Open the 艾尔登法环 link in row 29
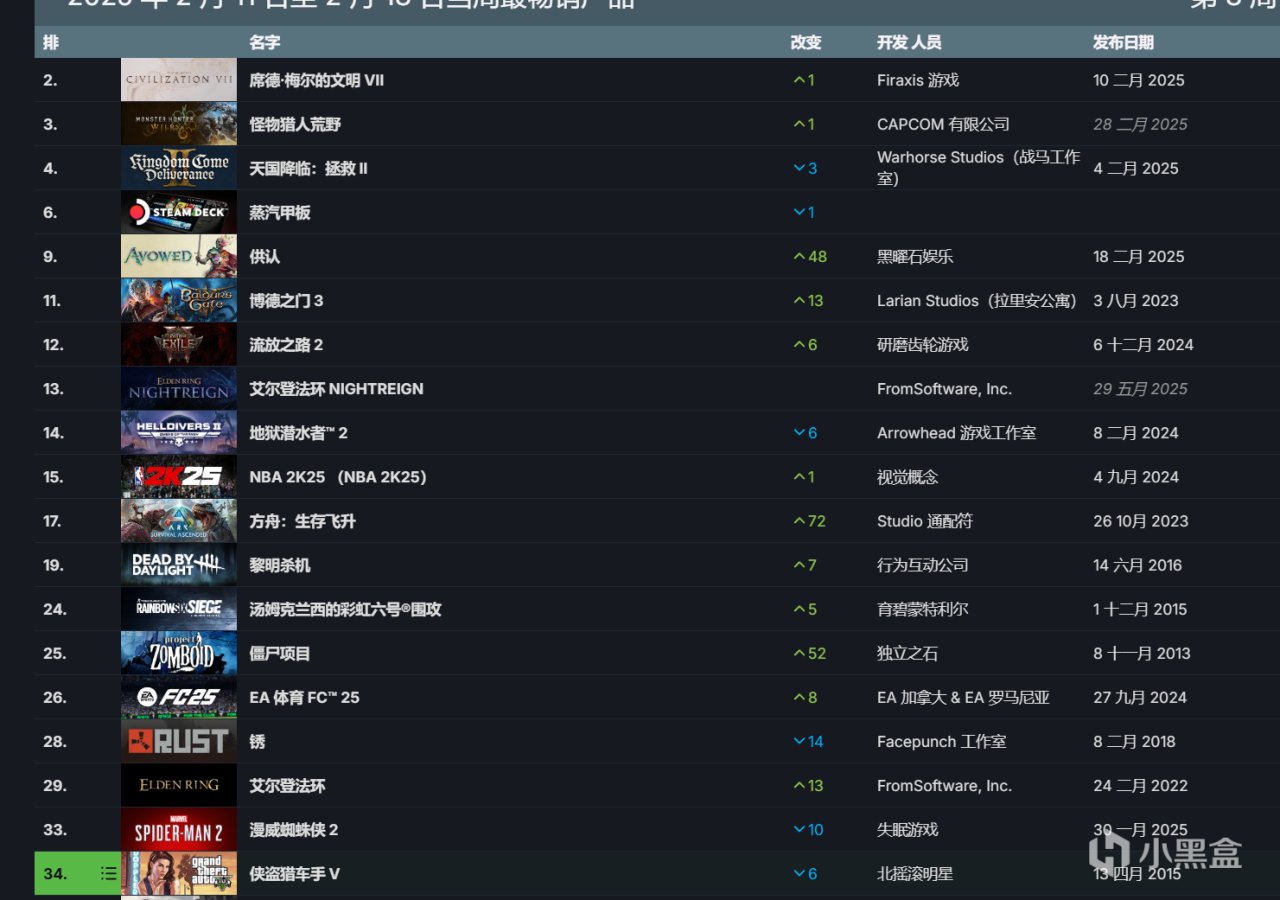This screenshot has height=900, width=1280. (287, 785)
